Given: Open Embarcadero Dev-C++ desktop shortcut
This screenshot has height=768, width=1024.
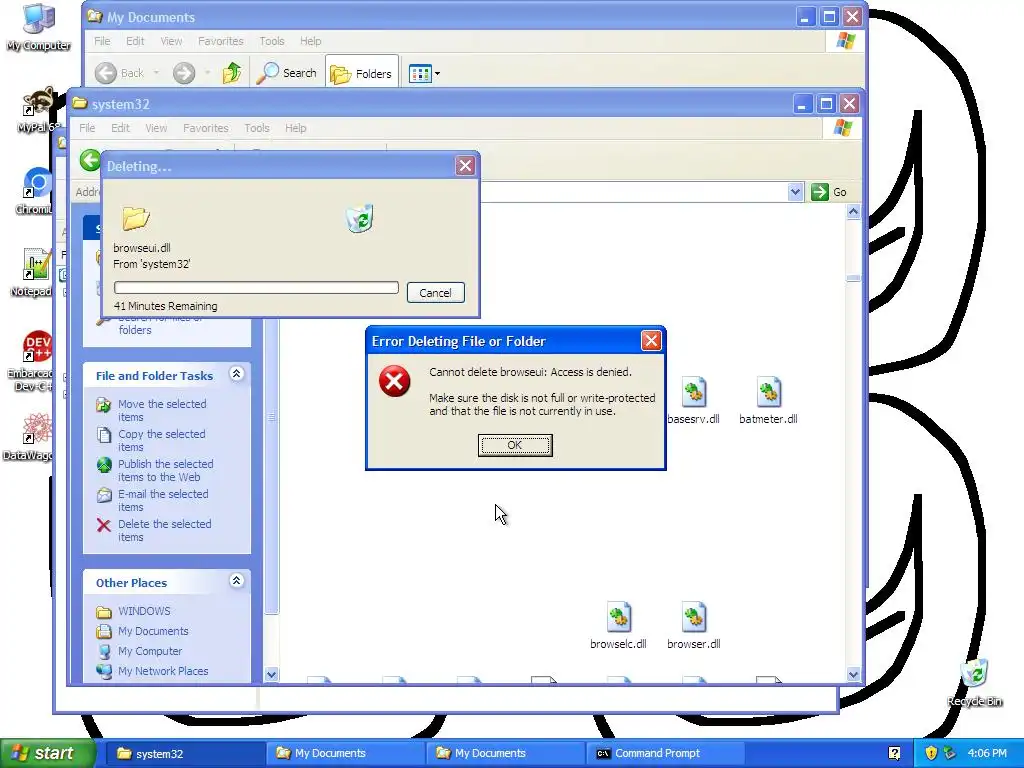Looking at the screenshot, I should [x=33, y=361].
